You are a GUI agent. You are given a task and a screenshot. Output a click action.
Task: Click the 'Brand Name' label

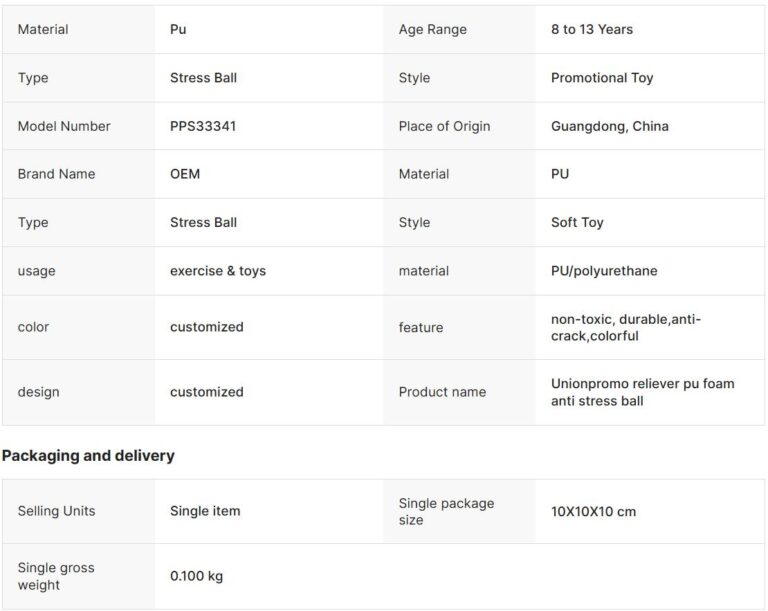pyautogui.click(x=56, y=174)
